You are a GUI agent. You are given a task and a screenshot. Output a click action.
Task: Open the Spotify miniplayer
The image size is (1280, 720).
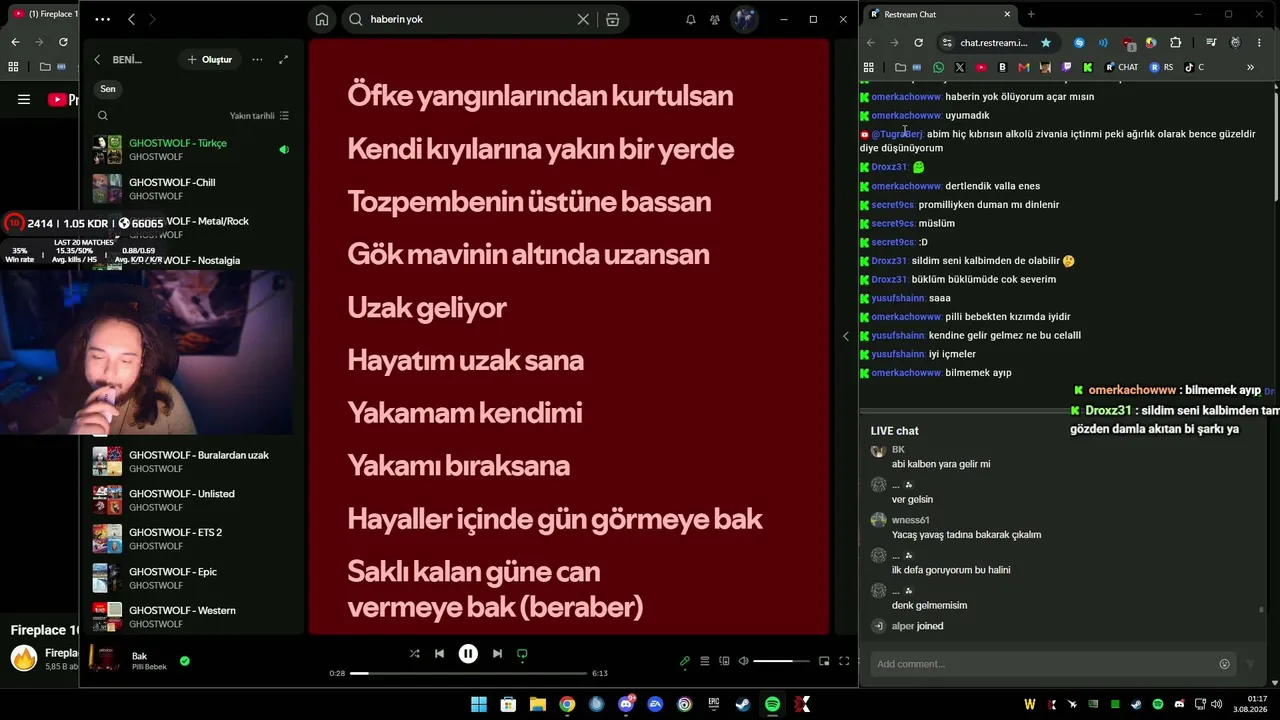[824, 661]
